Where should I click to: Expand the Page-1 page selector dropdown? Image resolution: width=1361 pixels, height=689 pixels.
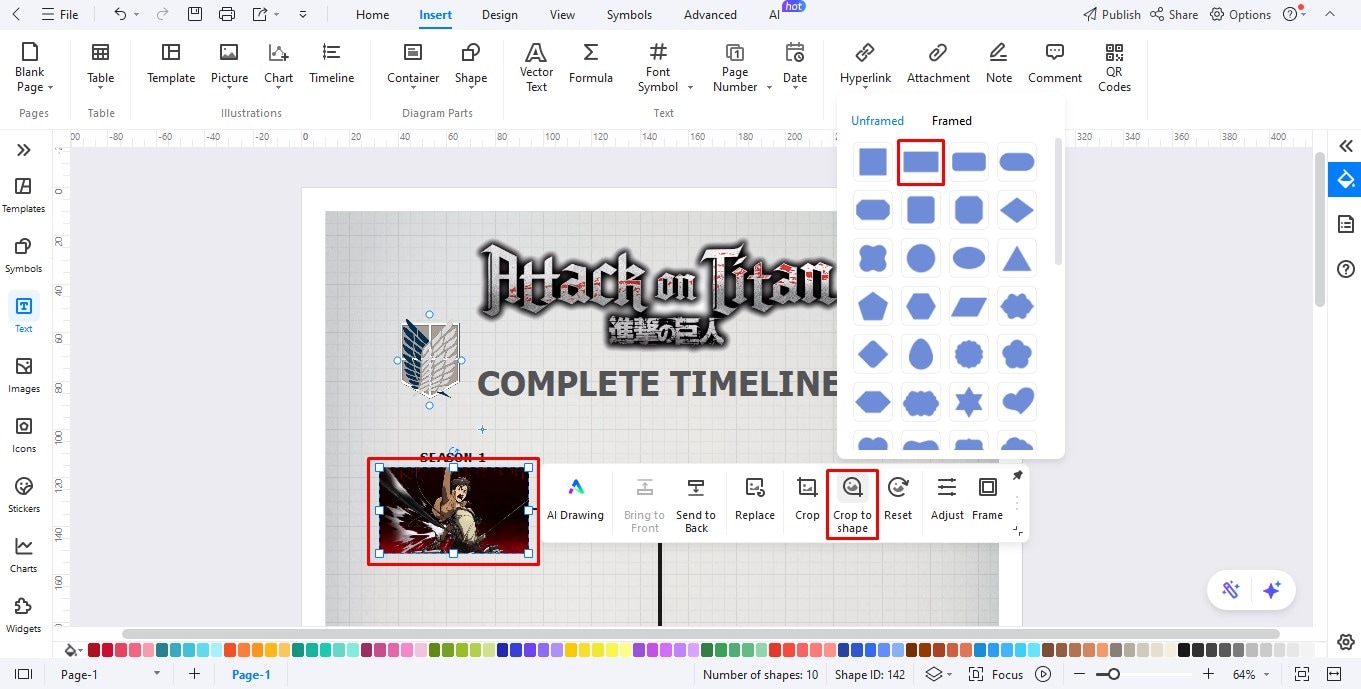pyautogui.click(x=156, y=675)
